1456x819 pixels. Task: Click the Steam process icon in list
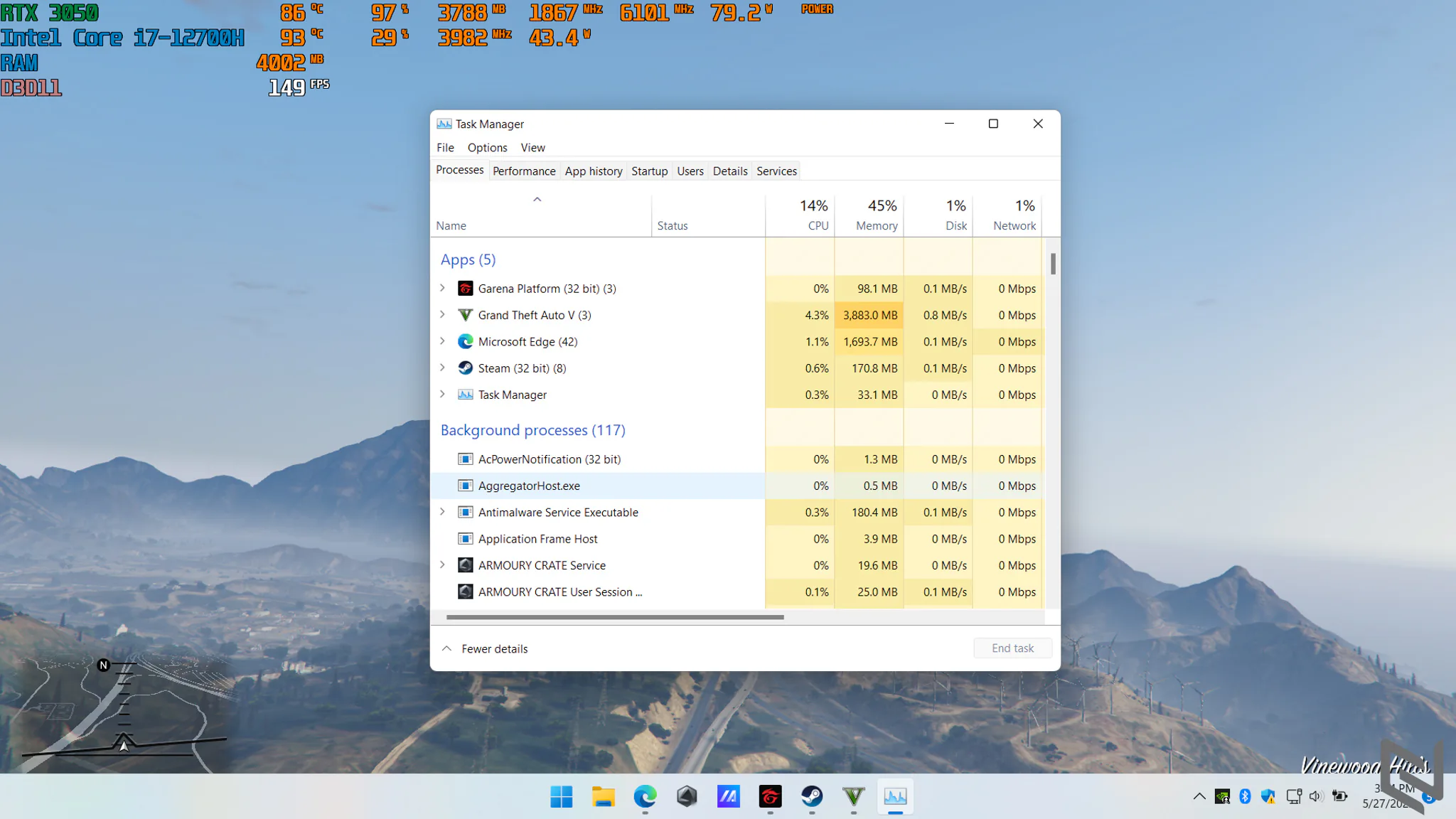click(465, 368)
